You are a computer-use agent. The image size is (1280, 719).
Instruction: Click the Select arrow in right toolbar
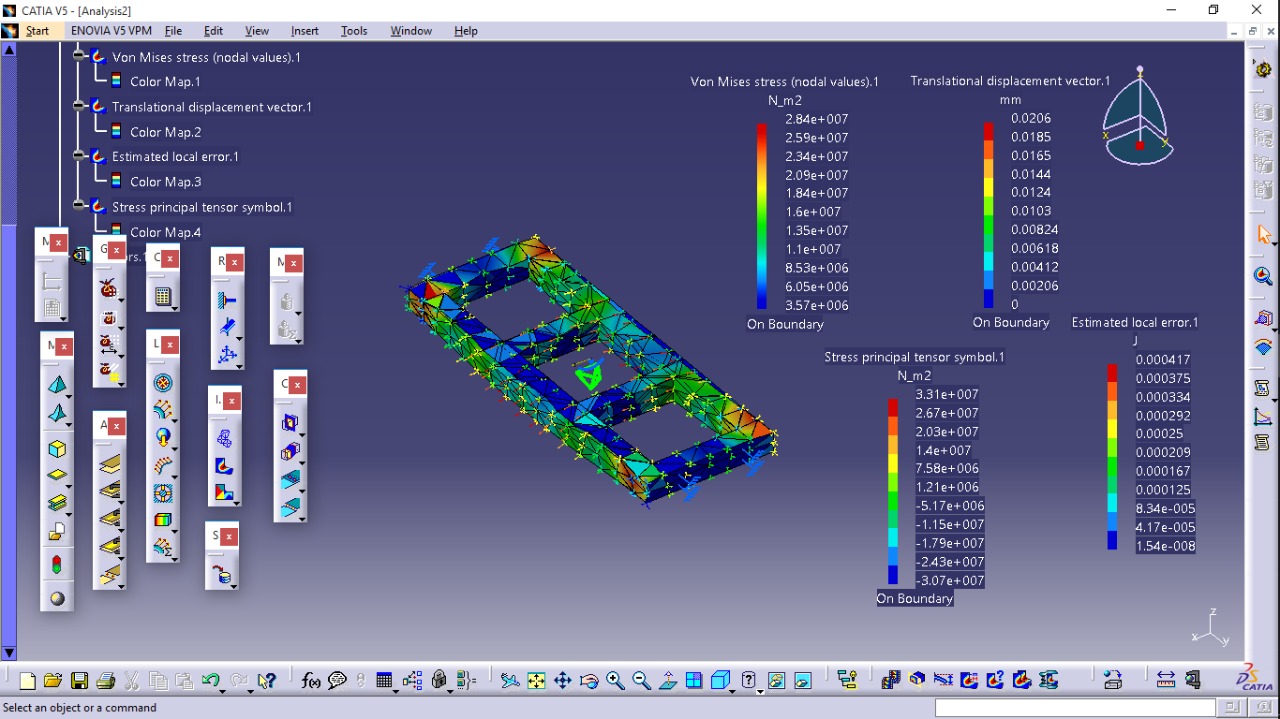click(x=1264, y=235)
